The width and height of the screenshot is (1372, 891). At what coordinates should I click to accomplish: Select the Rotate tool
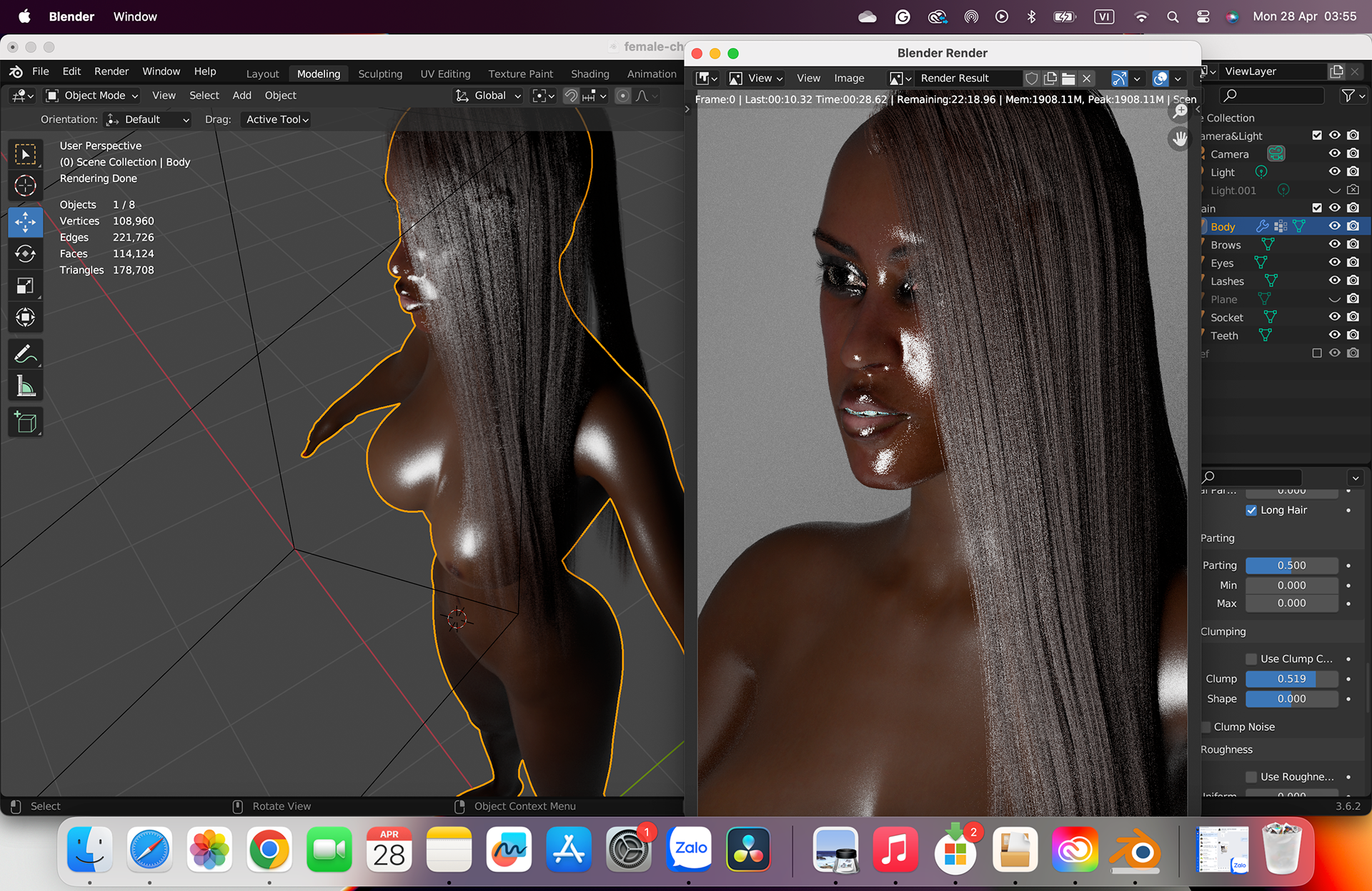pos(26,254)
